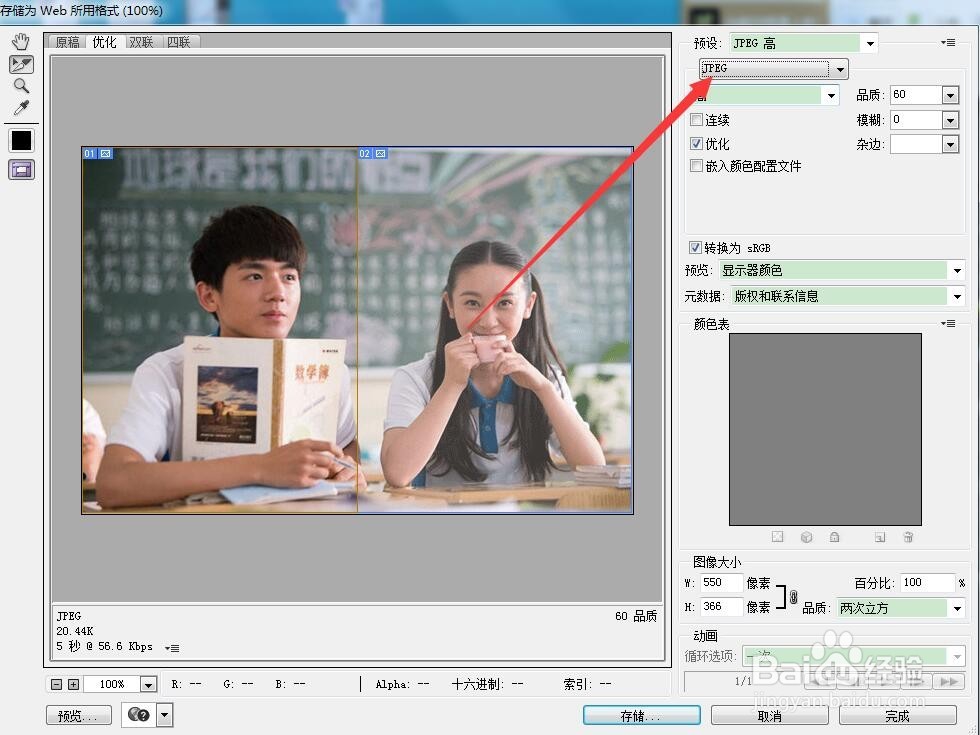Toggle the 连续 (Progressive) checkbox
The image size is (980, 735).
coord(696,119)
